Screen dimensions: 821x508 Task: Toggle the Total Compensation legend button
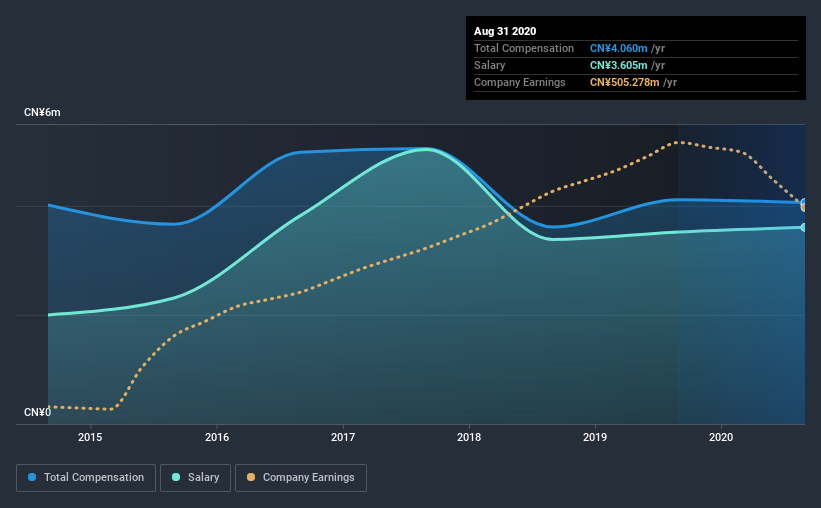point(86,478)
